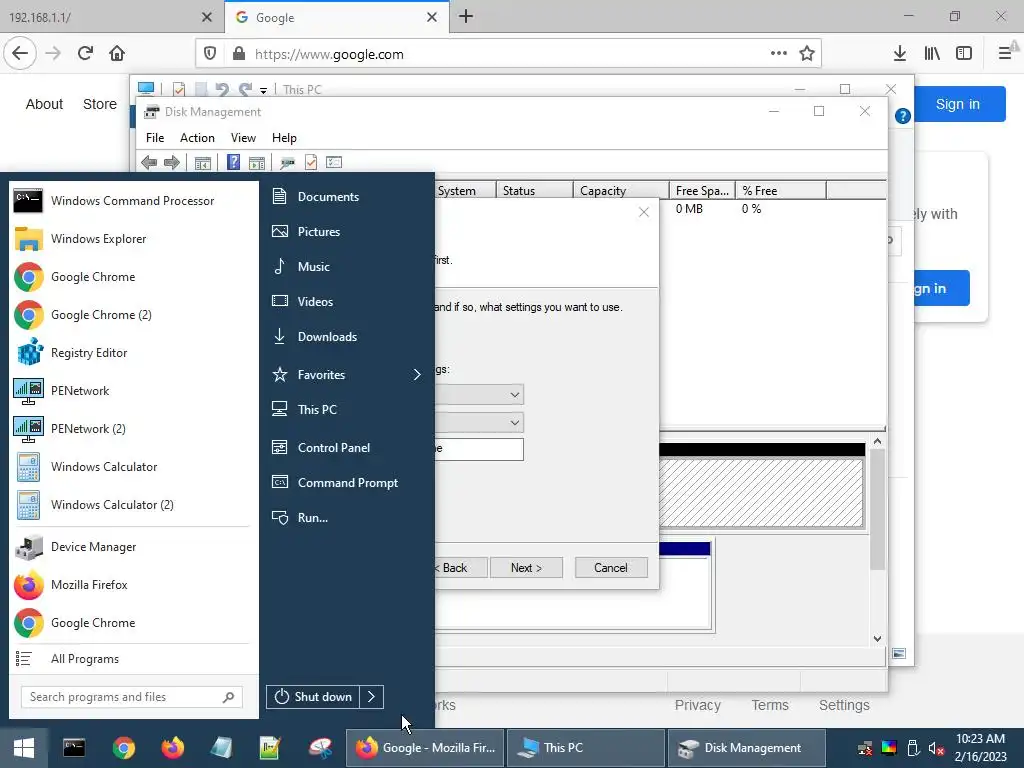Click Back button in the wizard
This screenshot has width=1024, height=768.
[x=460, y=568]
